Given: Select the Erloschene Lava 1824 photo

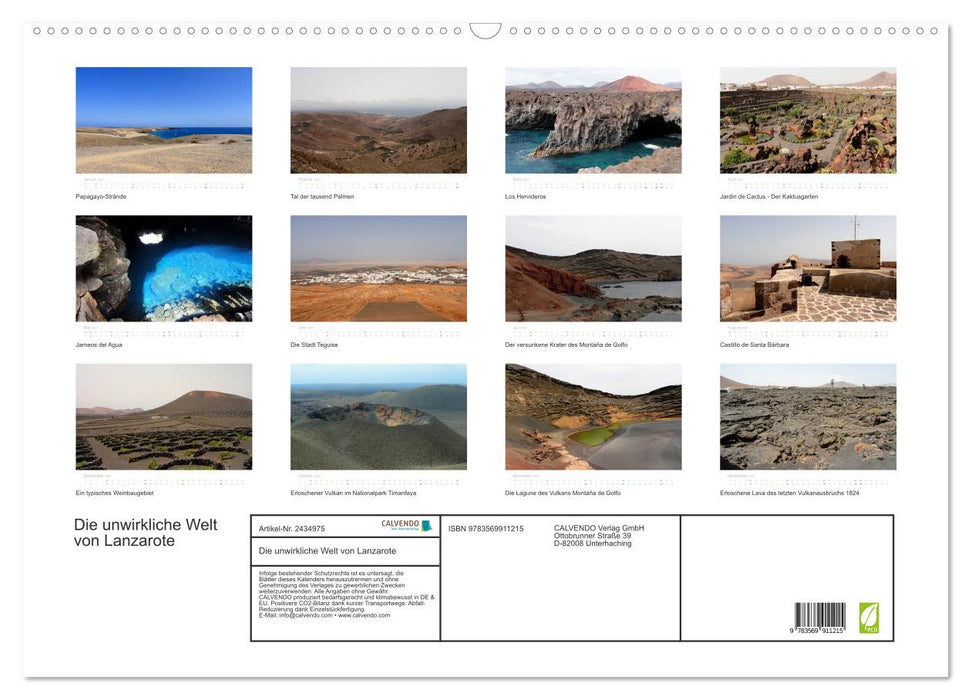Looking at the screenshot, I should (x=808, y=417).
